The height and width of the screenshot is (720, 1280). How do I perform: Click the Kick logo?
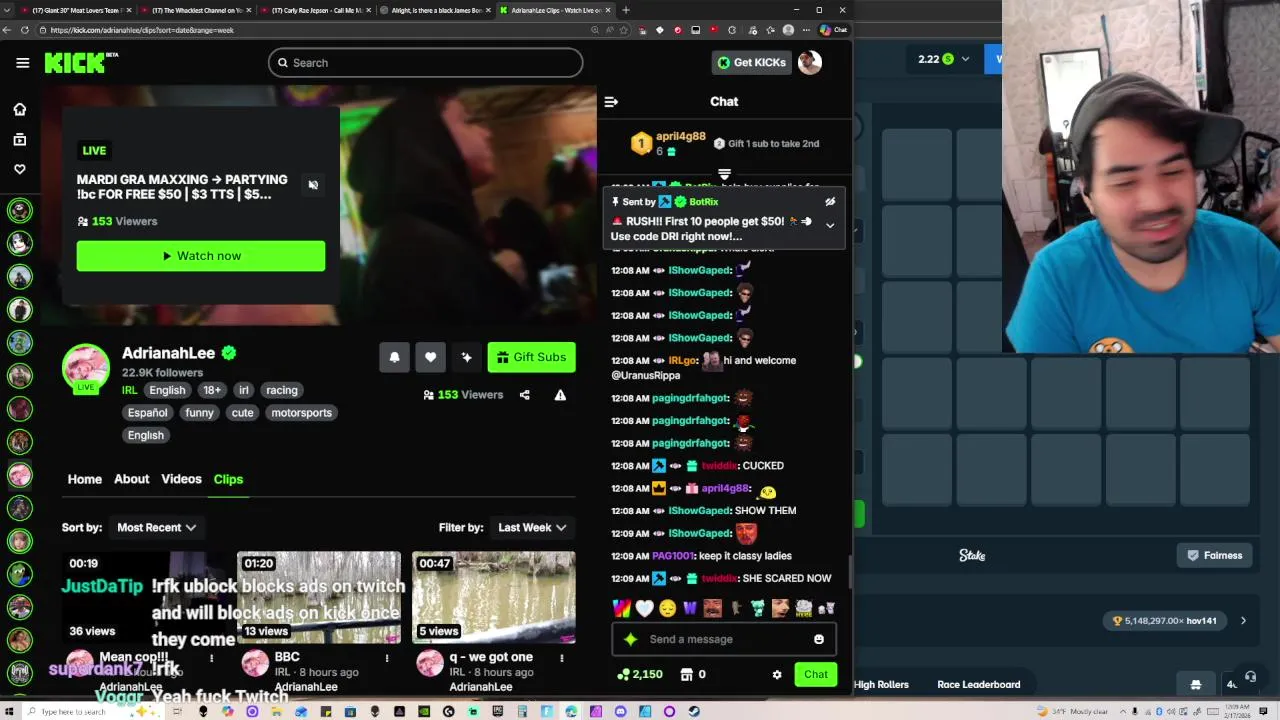click(x=81, y=63)
